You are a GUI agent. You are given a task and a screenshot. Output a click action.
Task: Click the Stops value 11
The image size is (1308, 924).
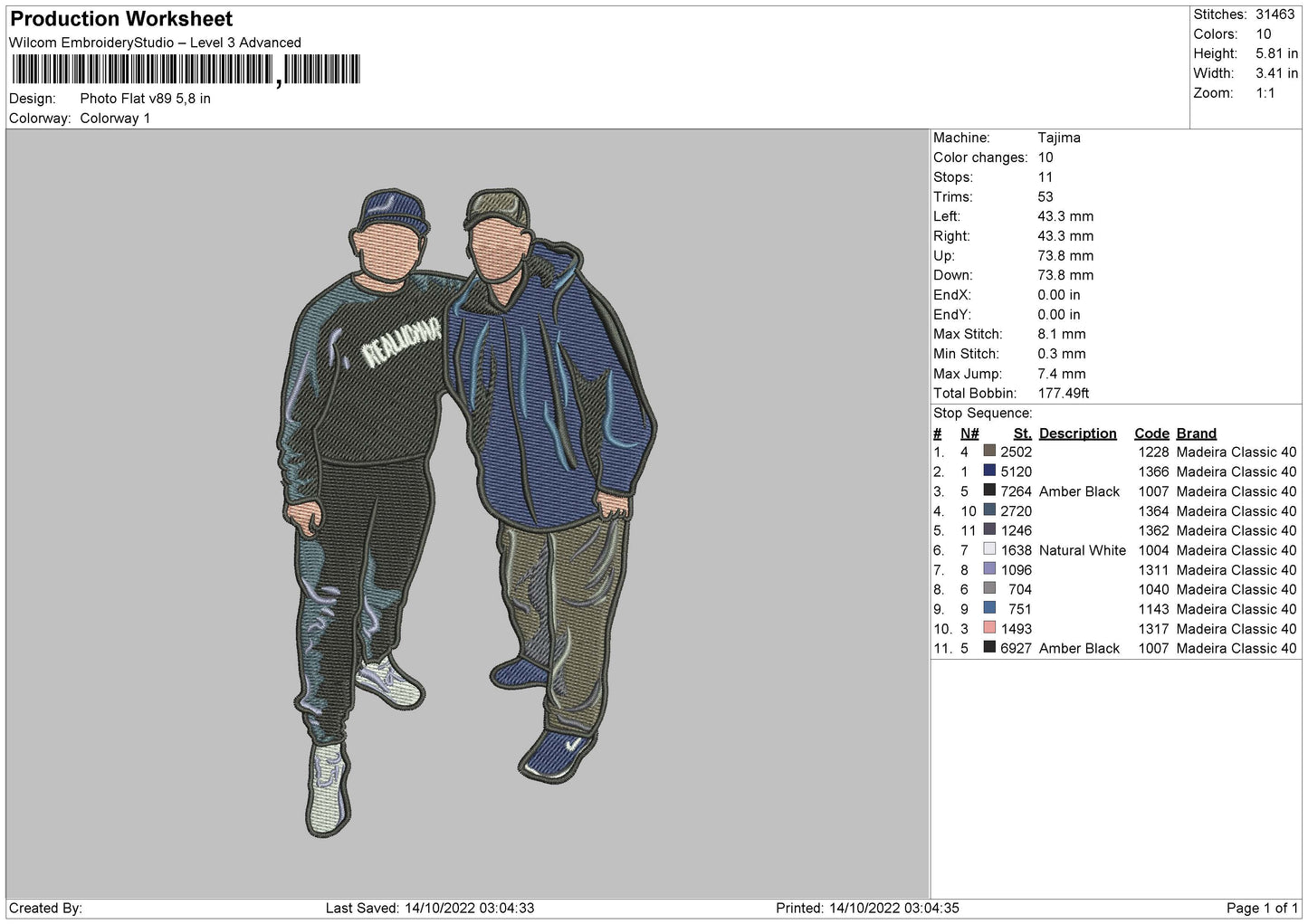point(1045,177)
